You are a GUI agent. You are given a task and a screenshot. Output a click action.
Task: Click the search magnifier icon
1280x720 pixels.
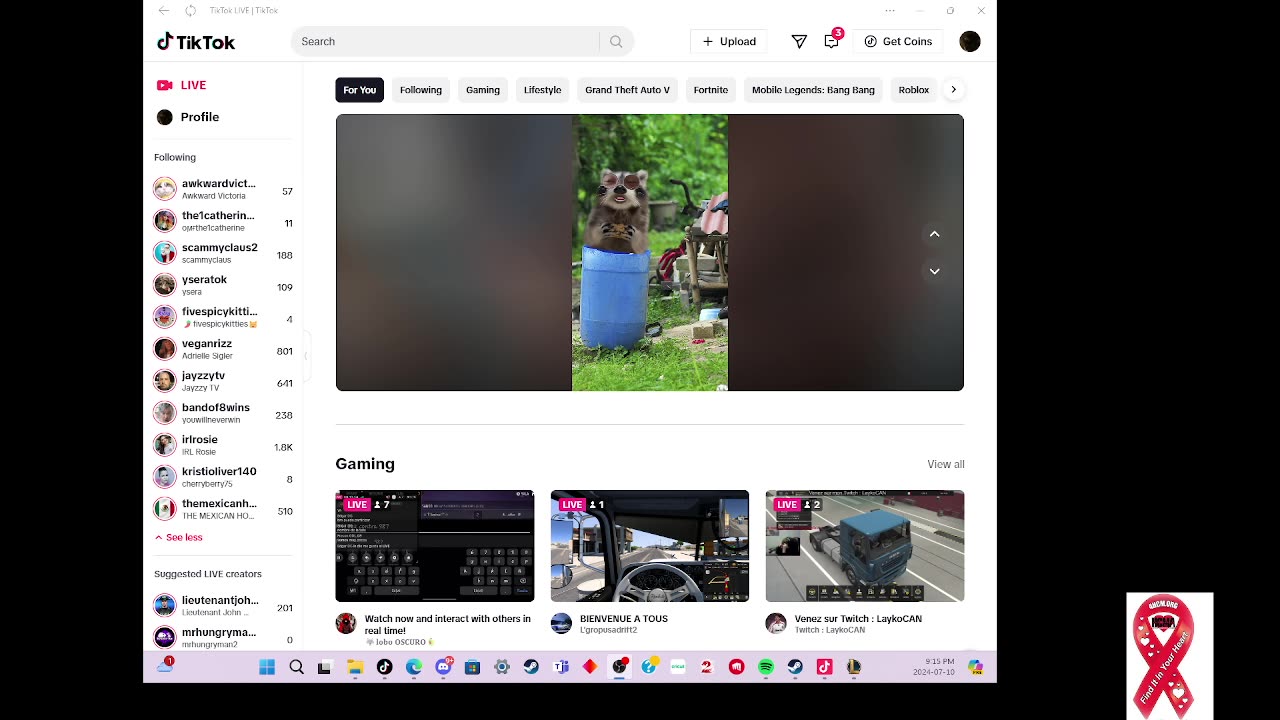(x=616, y=42)
